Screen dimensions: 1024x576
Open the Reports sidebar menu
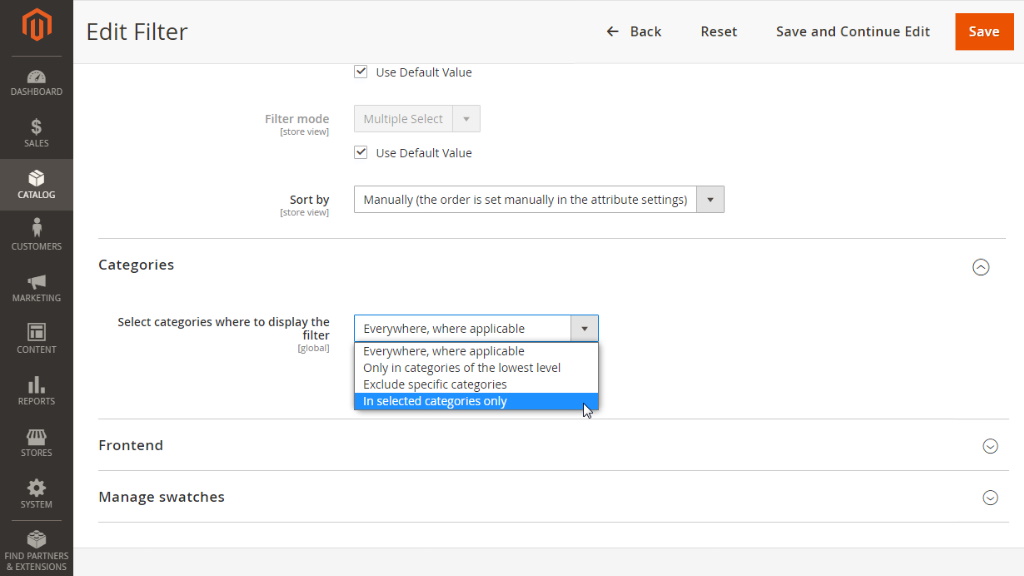pyautogui.click(x=37, y=391)
